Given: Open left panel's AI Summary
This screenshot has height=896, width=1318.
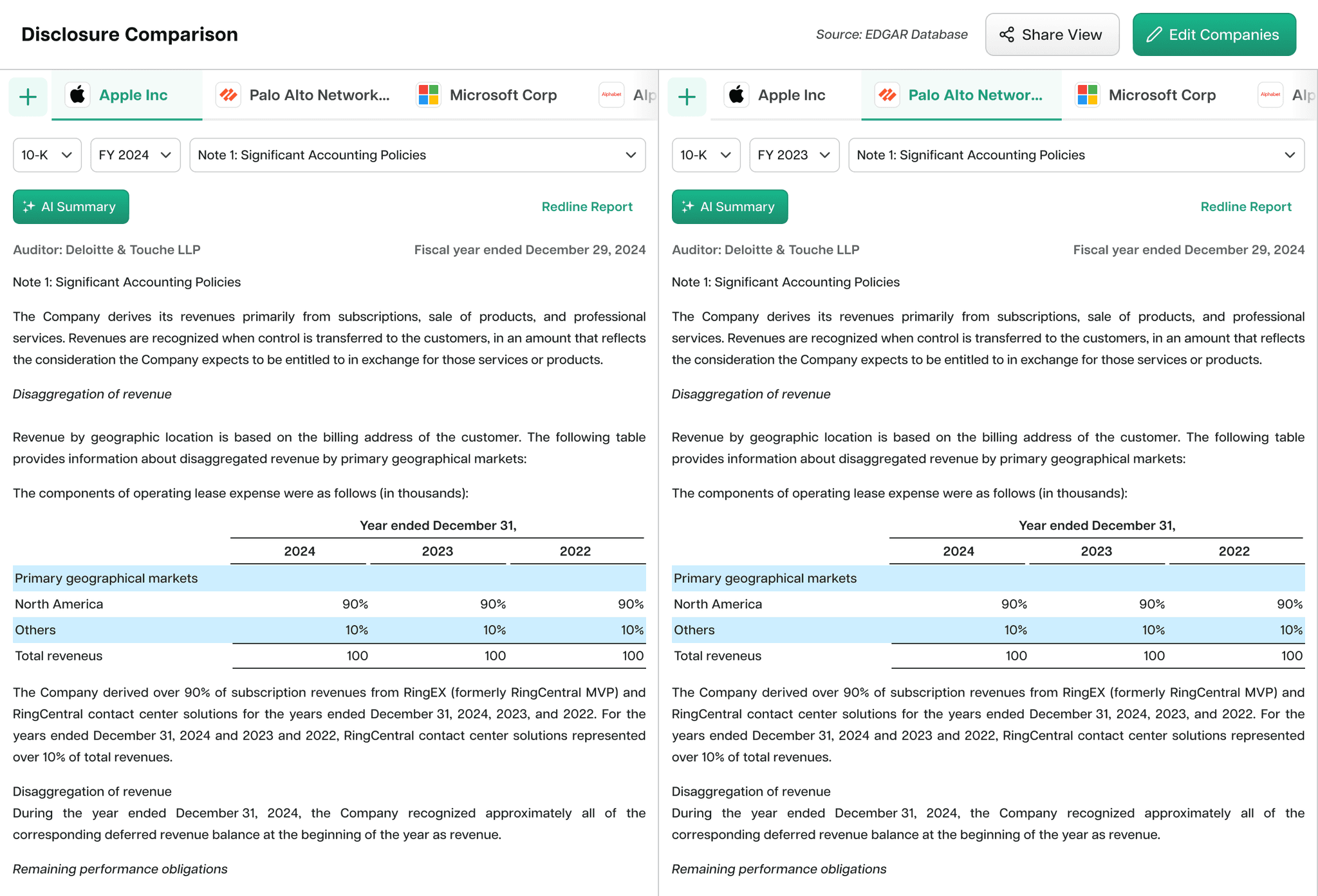Looking at the screenshot, I should [71, 207].
